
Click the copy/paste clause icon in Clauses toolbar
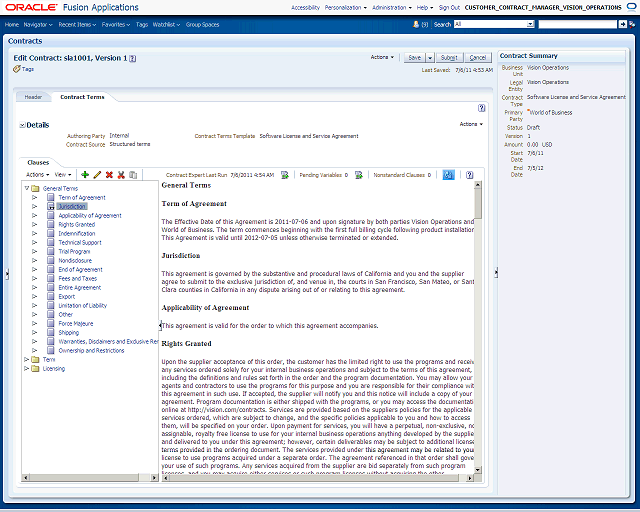(x=133, y=175)
